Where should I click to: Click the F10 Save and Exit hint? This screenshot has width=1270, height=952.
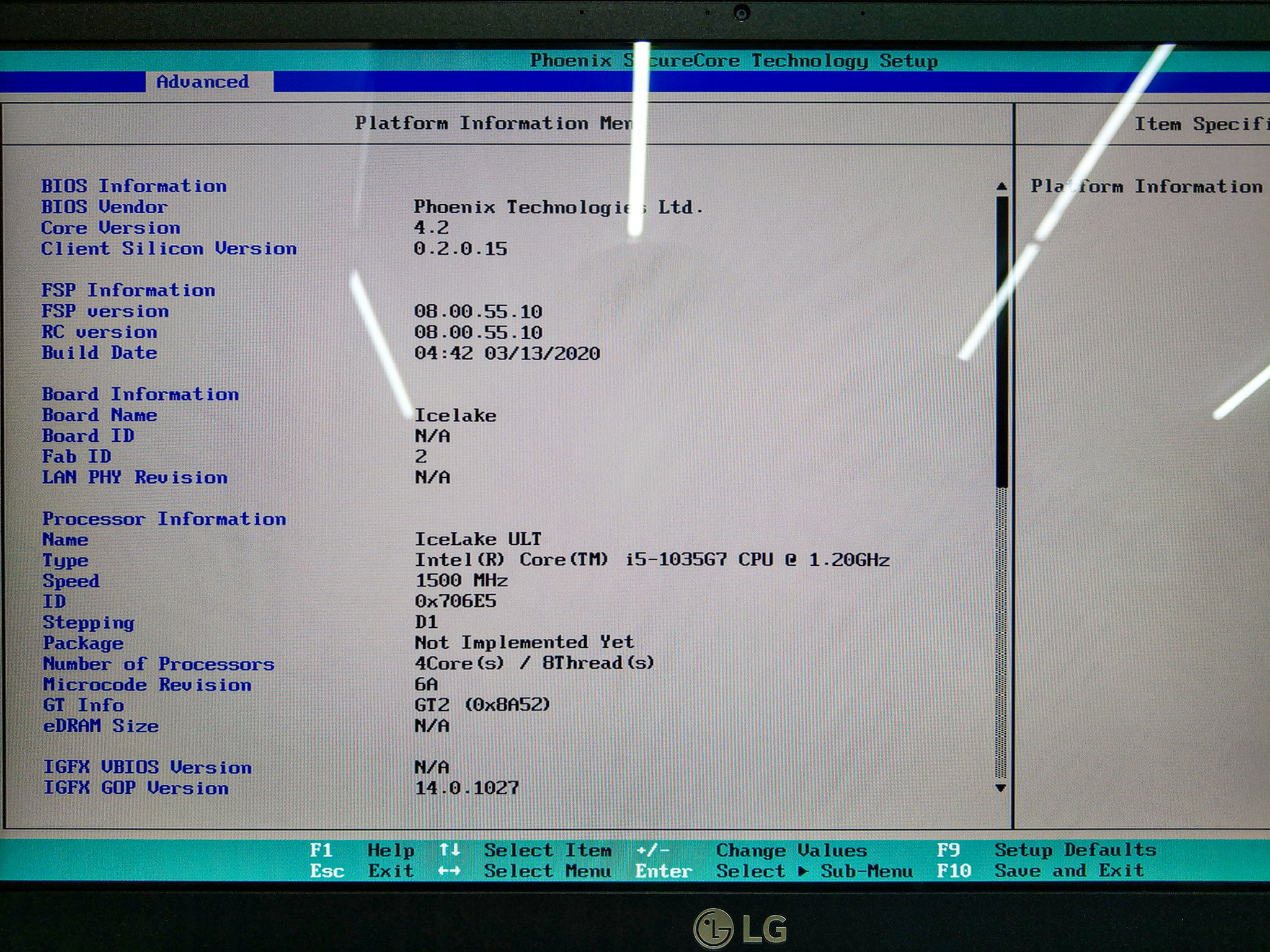coord(1040,870)
